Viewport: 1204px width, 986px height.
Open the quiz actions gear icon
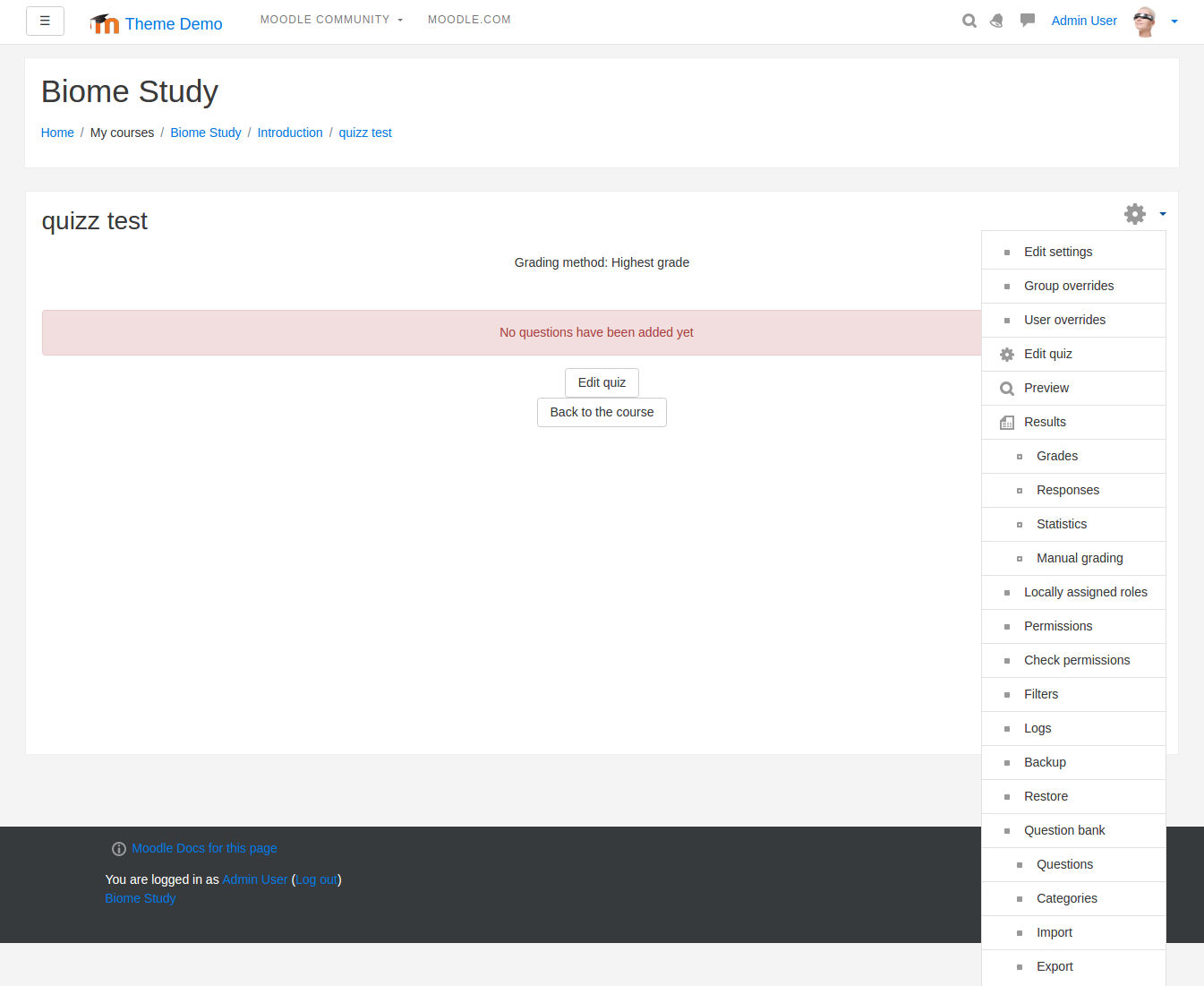point(1135,214)
